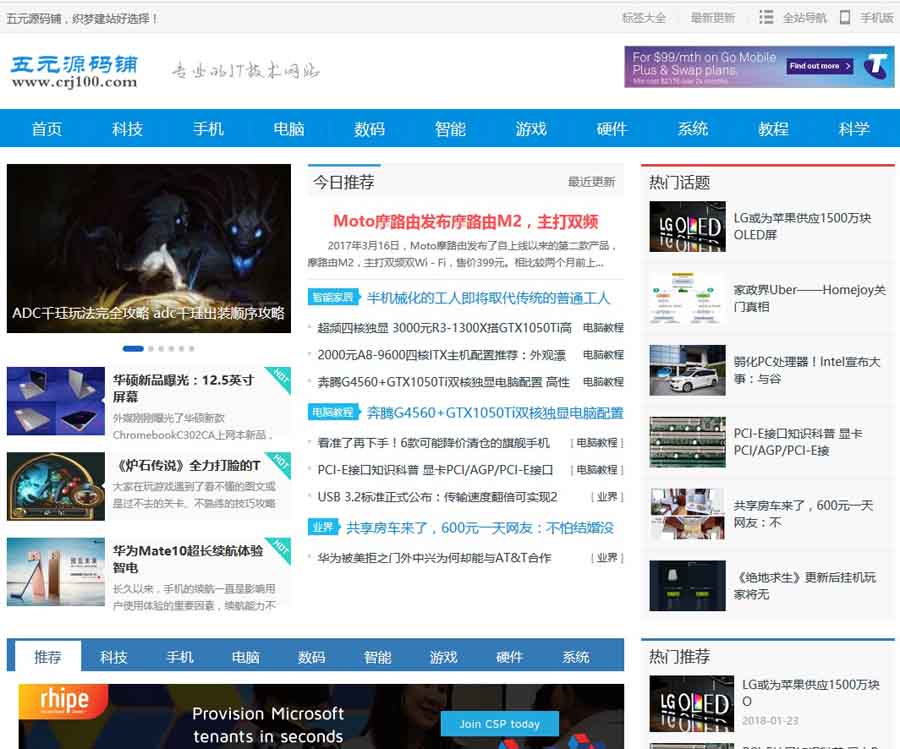Click the 智能家居 category tag label

(x=333, y=297)
